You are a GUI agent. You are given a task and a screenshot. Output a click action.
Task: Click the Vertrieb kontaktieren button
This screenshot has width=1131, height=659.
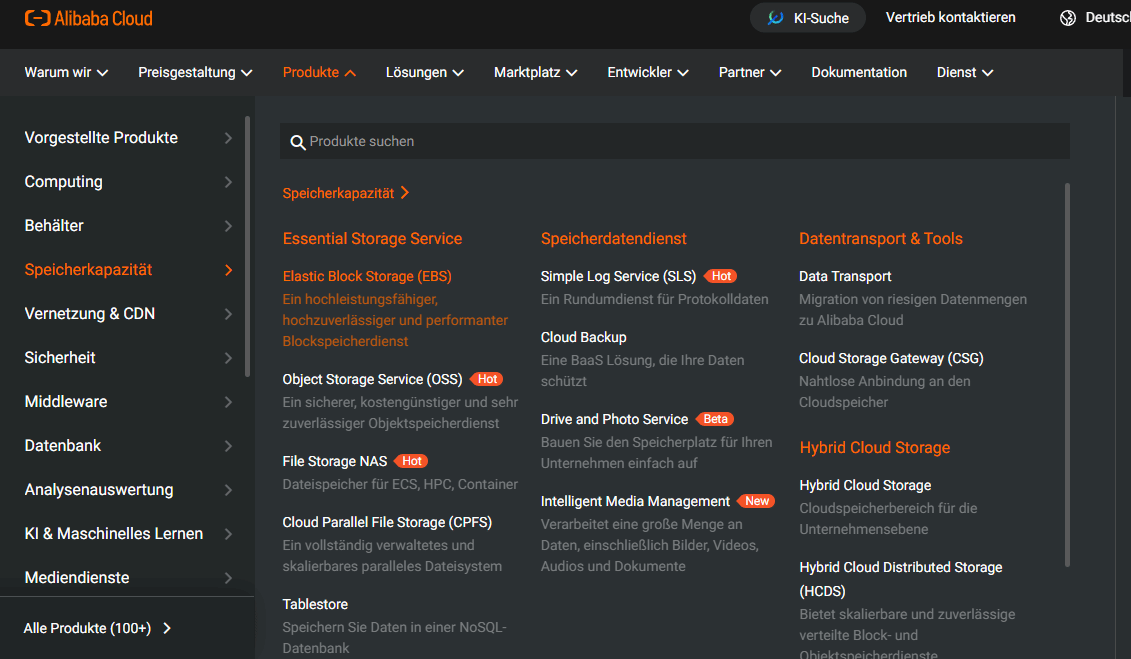[950, 17]
